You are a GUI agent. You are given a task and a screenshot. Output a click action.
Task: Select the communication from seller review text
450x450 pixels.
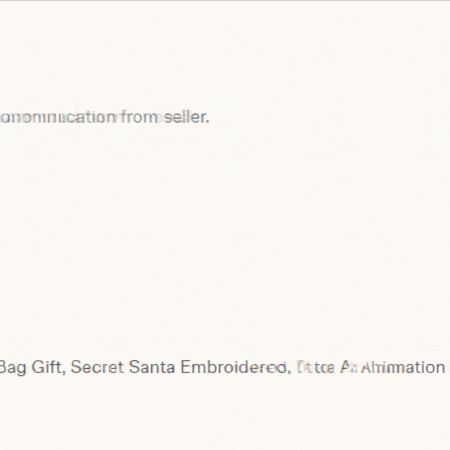(x=105, y=117)
